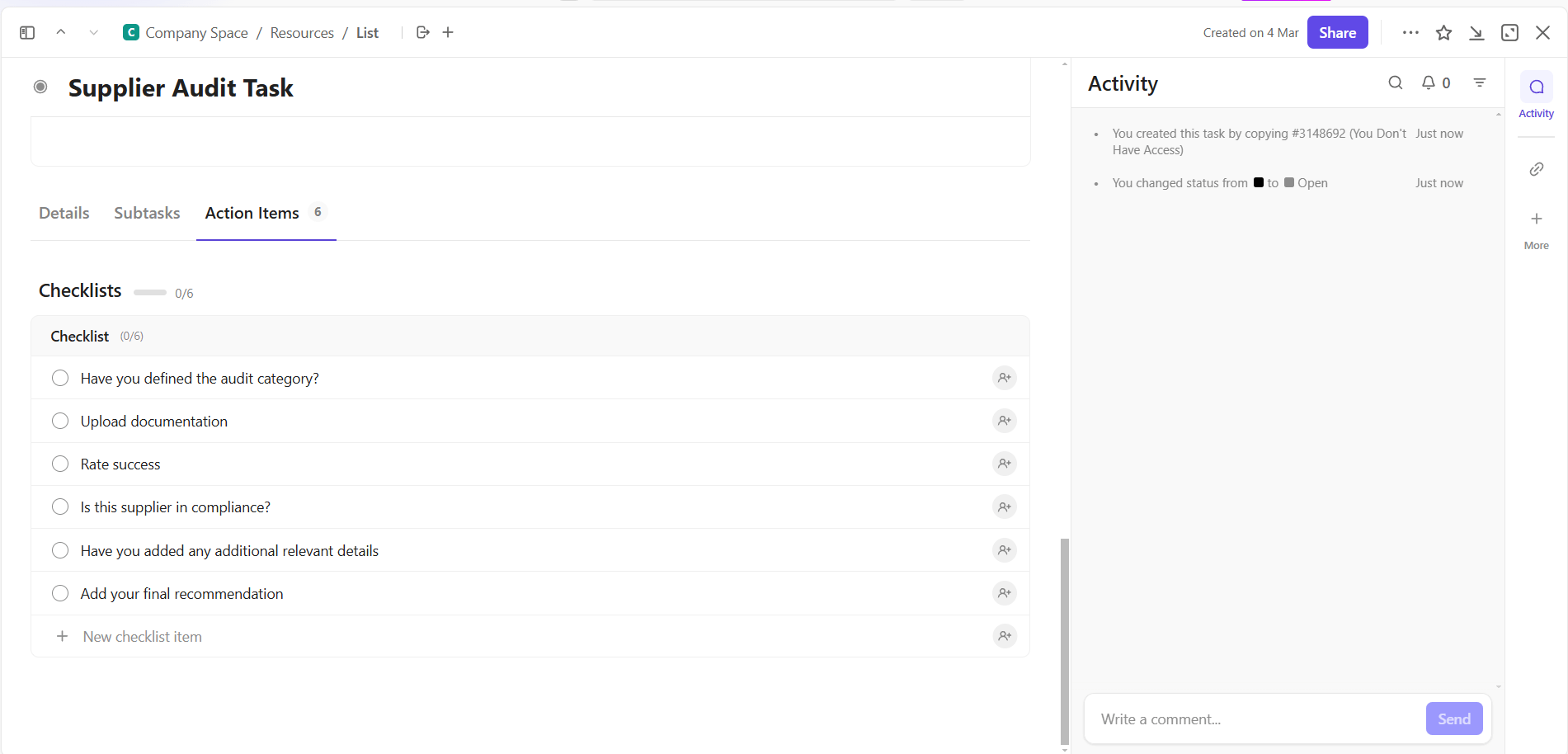Image resolution: width=1568 pixels, height=754 pixels.
Task: Navigate down using the next task chevron
Action: [93, 32]
